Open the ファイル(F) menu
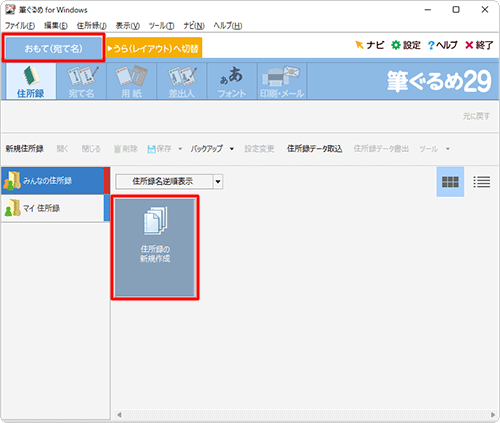 click(x=20, y=26)
